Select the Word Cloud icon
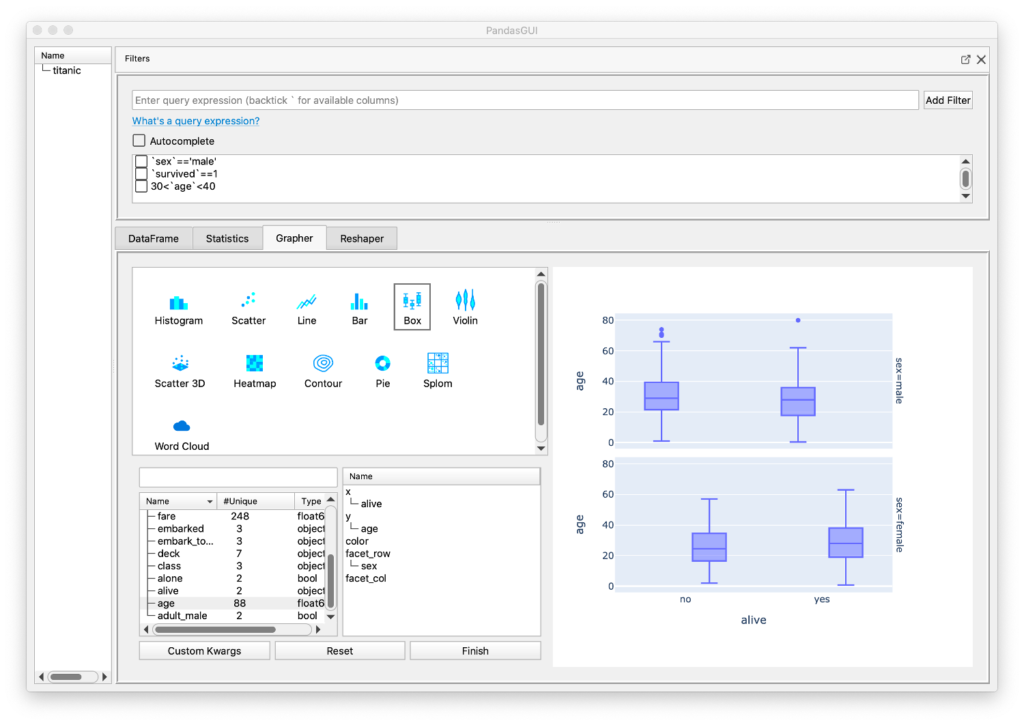 click(181, 427)
